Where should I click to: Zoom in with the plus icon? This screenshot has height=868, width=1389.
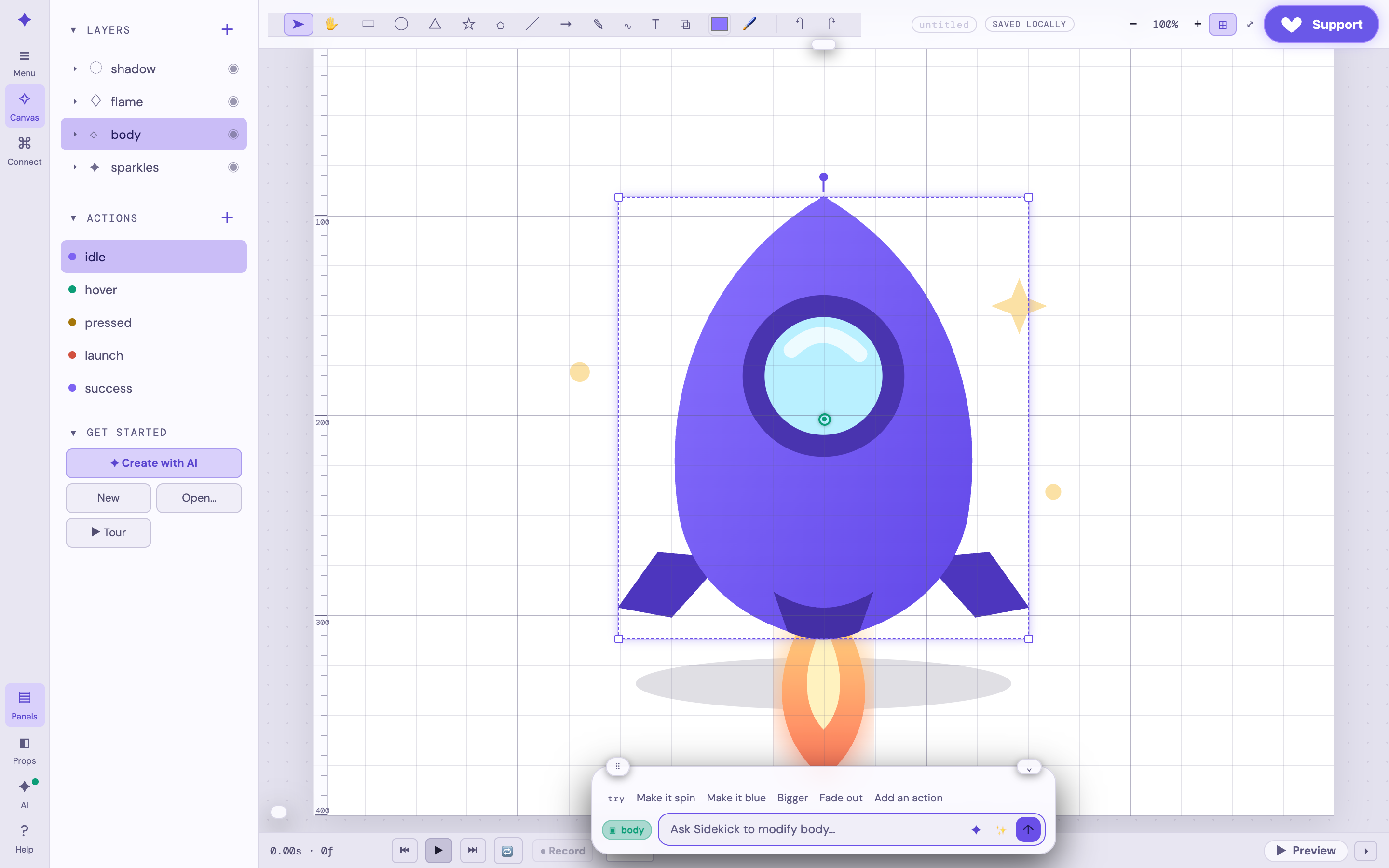coord(1198,24)
